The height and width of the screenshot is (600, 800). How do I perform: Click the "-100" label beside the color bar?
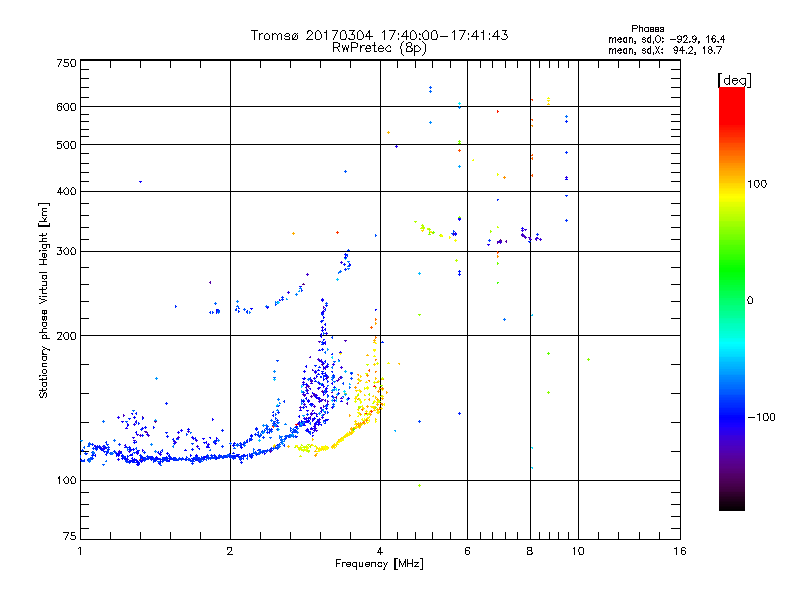761,417
